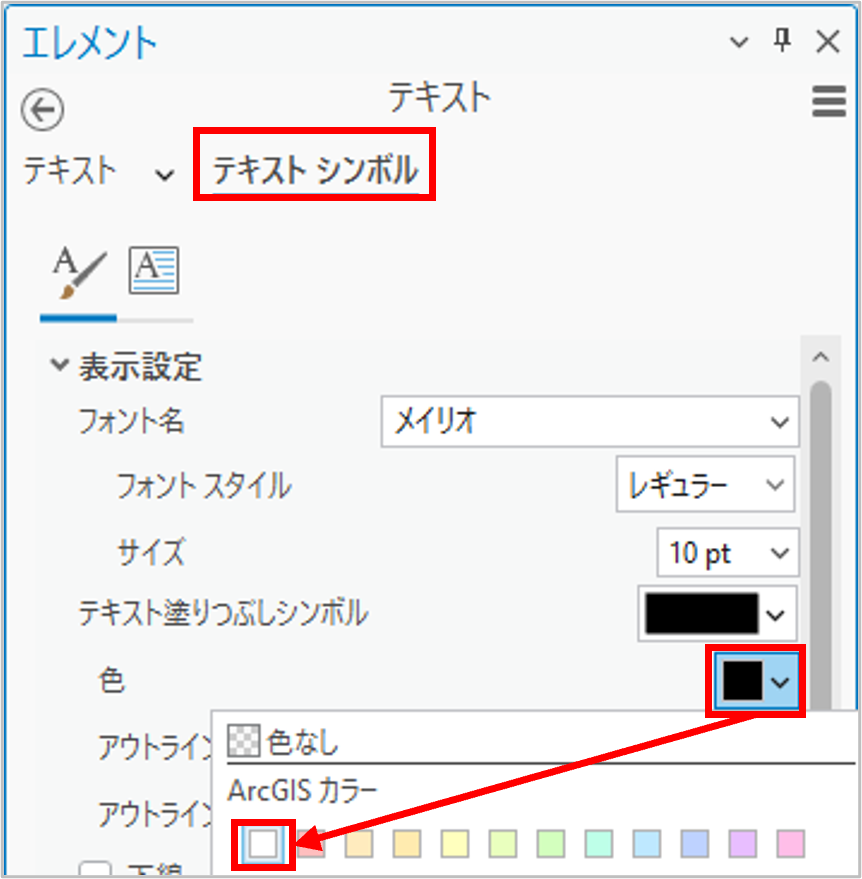Open the フォント名 メイリオ dropdown
The height and width of the screenshot is (879, 862).
pyautogui.click(x=589, y=422)
